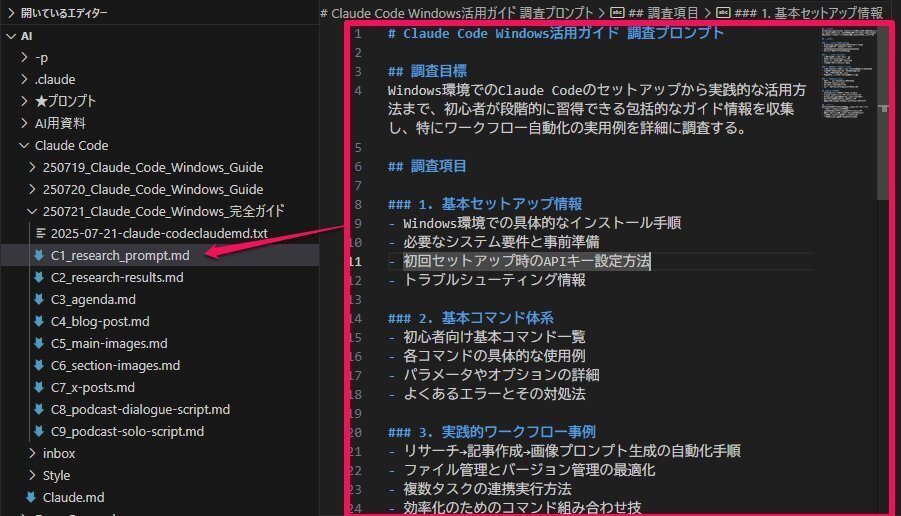Image resolution: width=901 pixels, height=516 pixels.
Task: Click the C6_section-images.md markdown file icon
Action: click(x=39, y=365)
